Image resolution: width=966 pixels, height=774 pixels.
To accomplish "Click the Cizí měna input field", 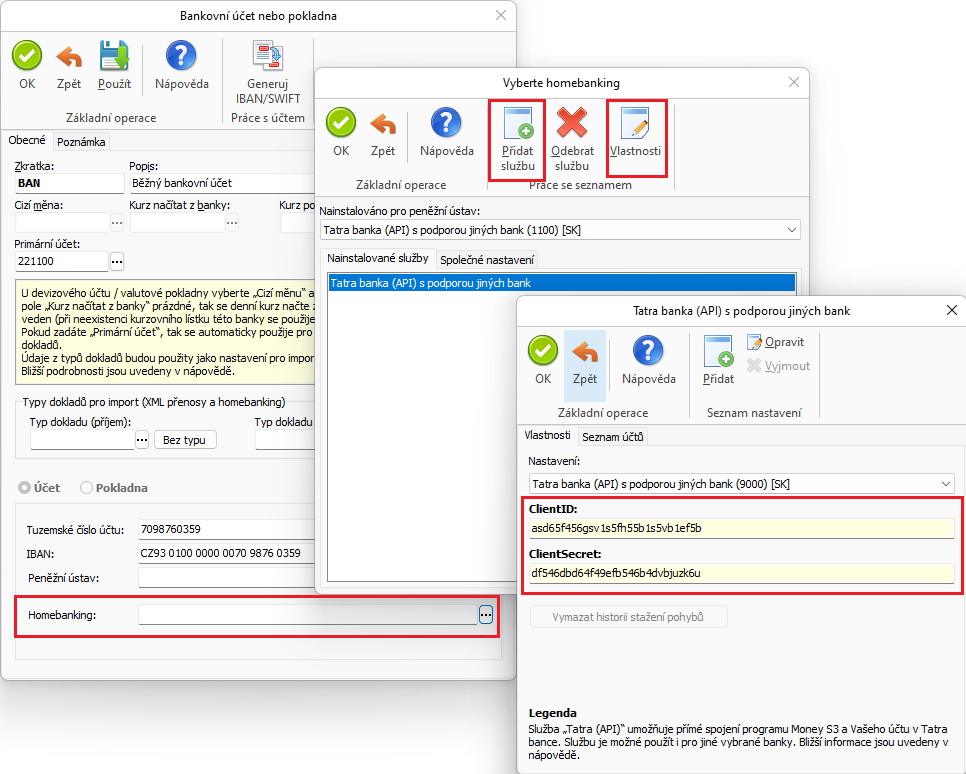I will [62, 222].
